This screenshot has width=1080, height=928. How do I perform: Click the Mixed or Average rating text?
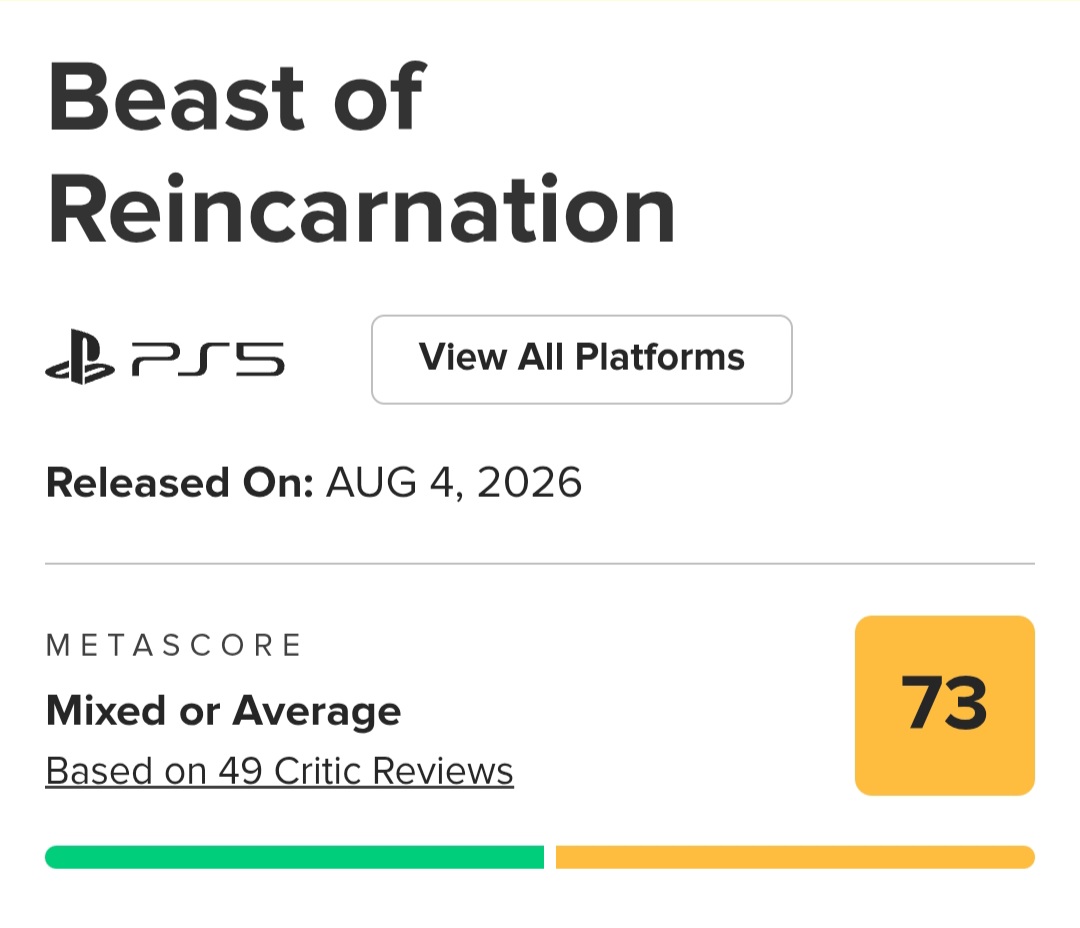point(223,711)
